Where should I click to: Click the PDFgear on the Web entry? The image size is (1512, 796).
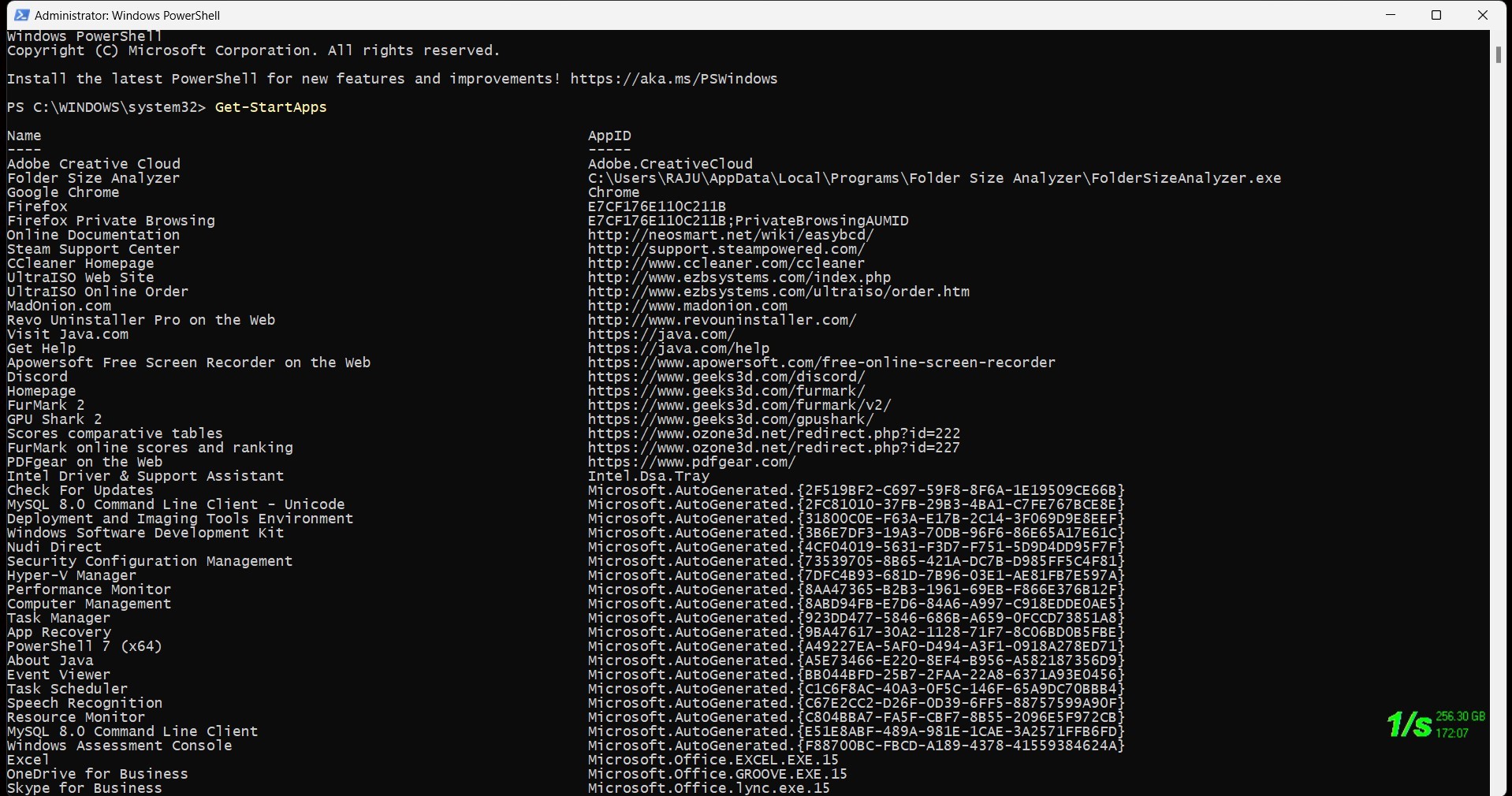point(85,462)
